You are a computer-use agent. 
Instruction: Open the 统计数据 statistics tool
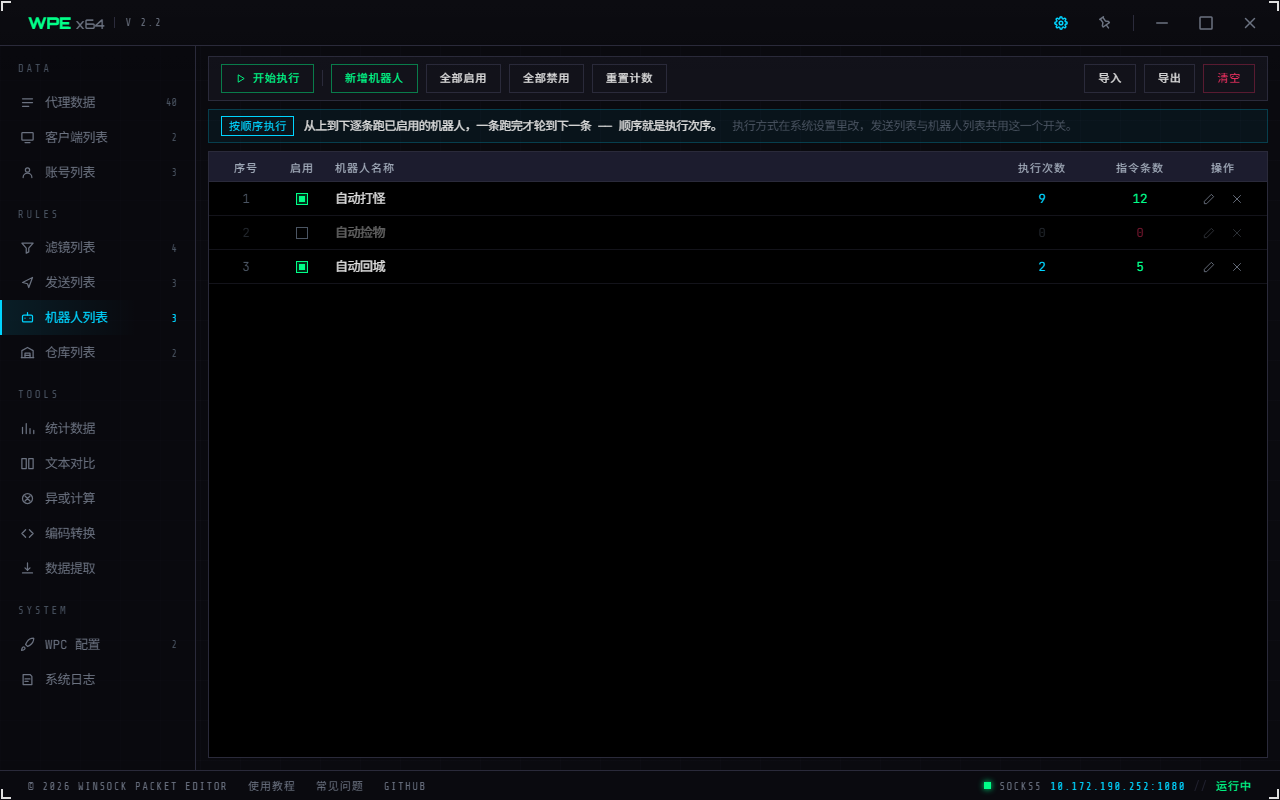pyautogui.click(x=98, y=428)
